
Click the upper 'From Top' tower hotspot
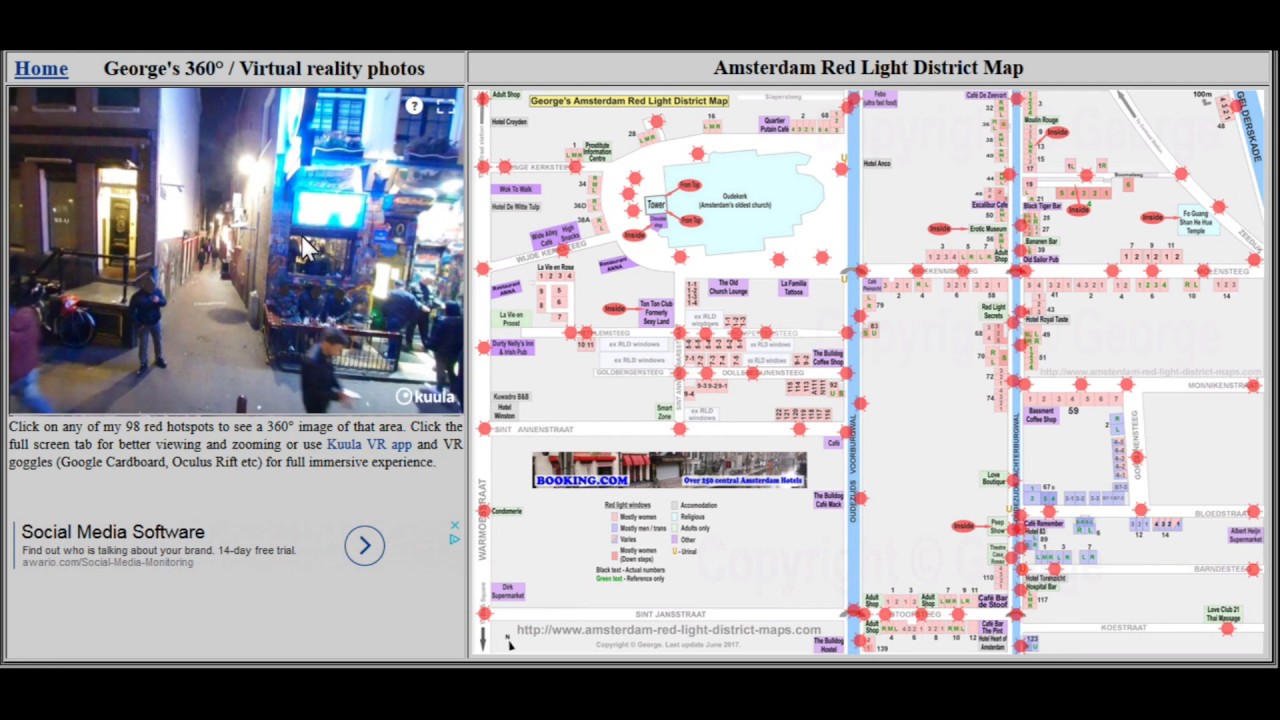(x=689, y=185)
